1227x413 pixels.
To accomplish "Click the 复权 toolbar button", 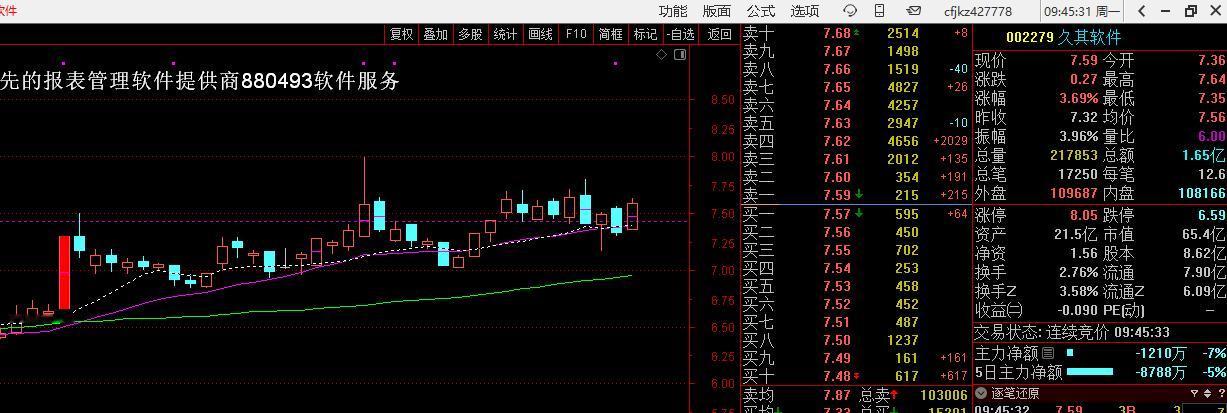I will tap(401, 34).
